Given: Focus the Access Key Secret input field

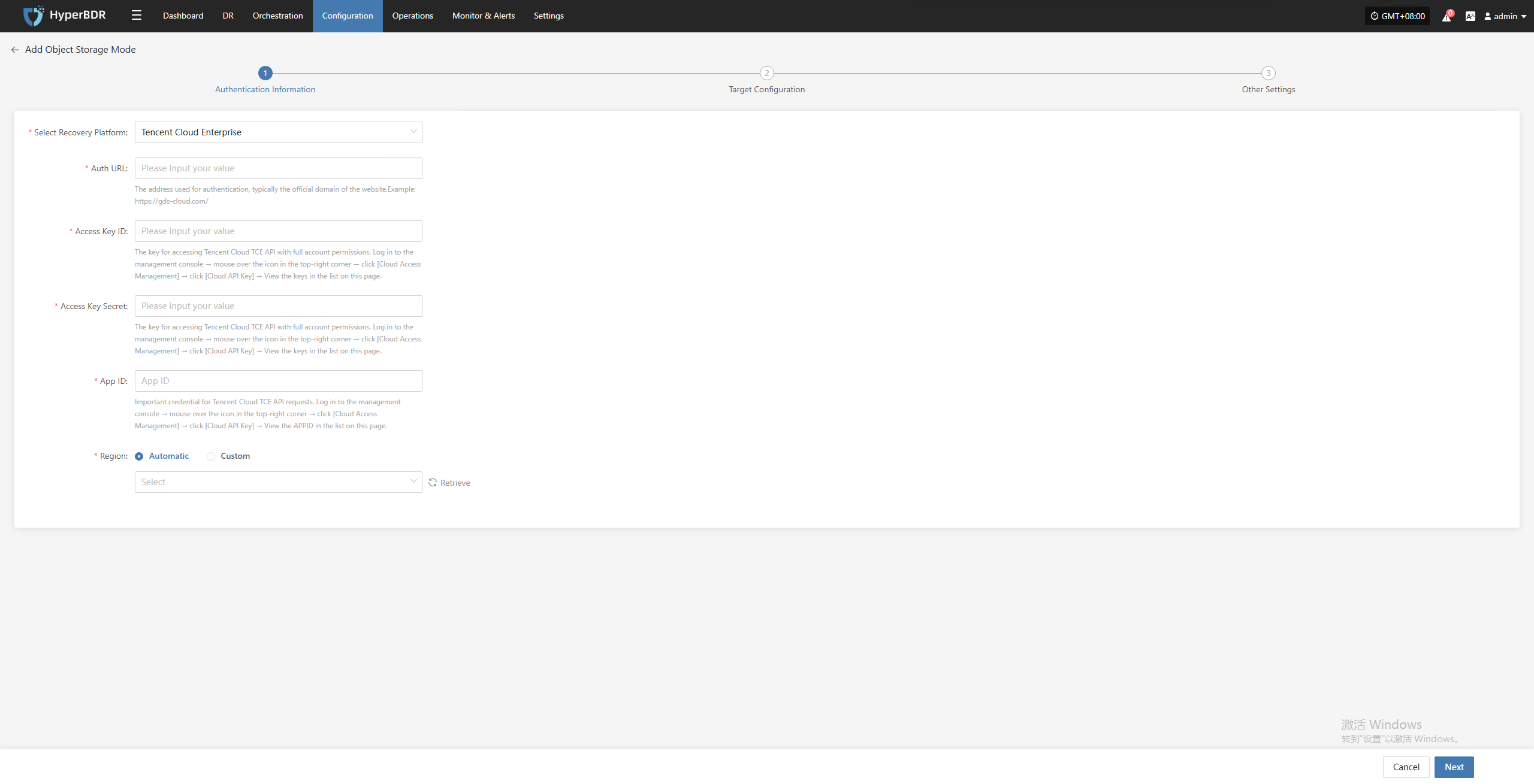Looking at the screenshot, I should [x=278, y=306].
